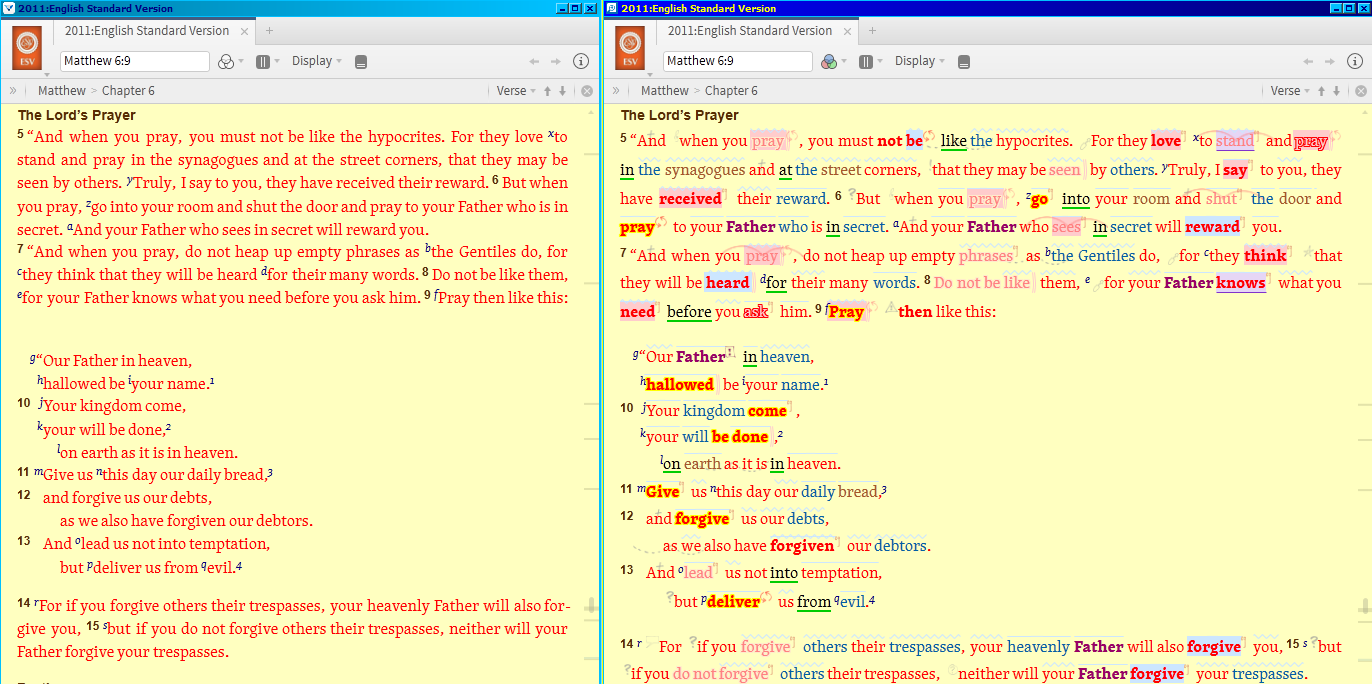The height and width of the screenshot is (684, 1372).
Task: Close the English Standard Version tab, left window
Action: [245, 31]
